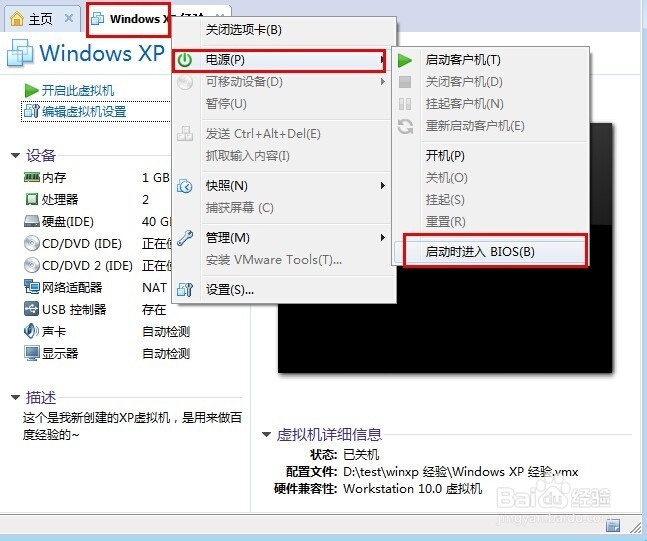Select the USB 控制器 device row
The image size is (647, 541).
click(x=97, y=309)
